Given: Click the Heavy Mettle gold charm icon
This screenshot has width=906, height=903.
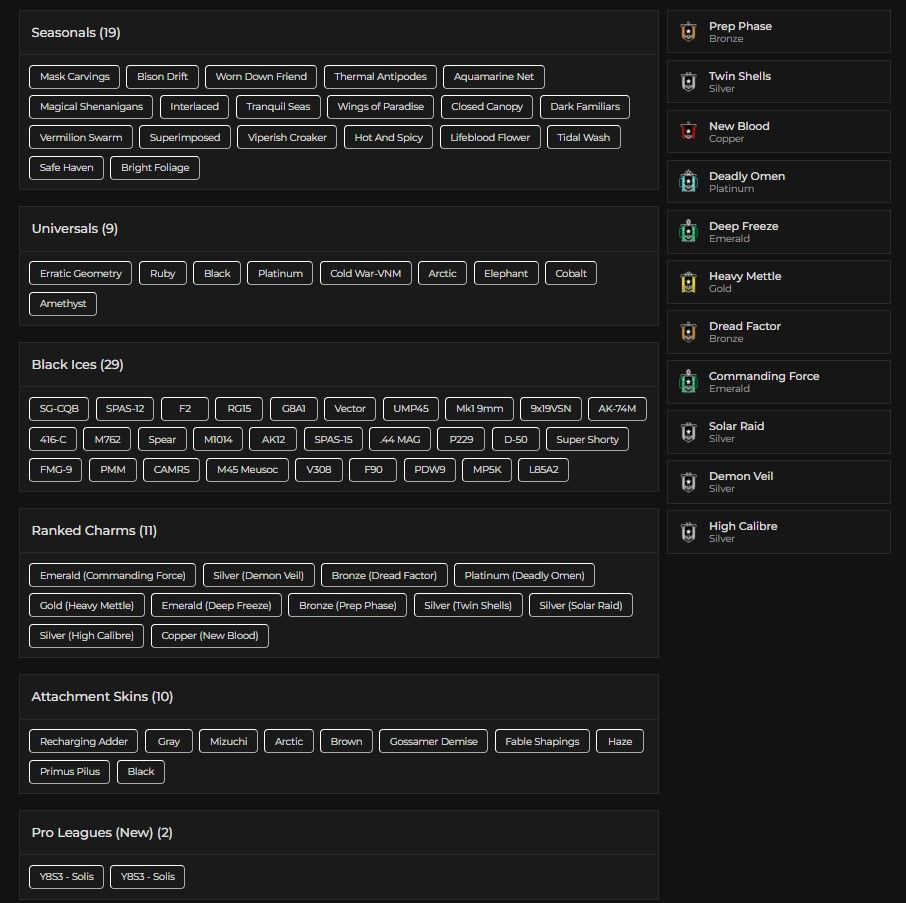Looking at the screenshot, I should coord(688,282).
